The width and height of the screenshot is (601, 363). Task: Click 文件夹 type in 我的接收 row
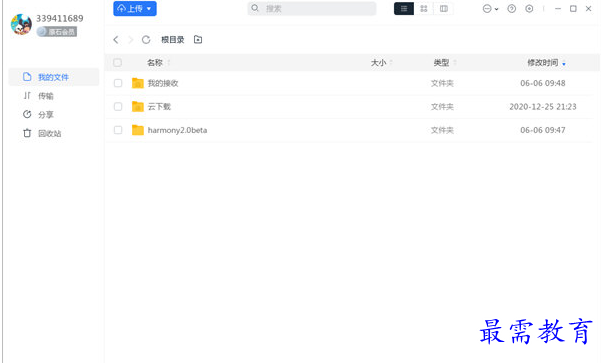point(442,83)
